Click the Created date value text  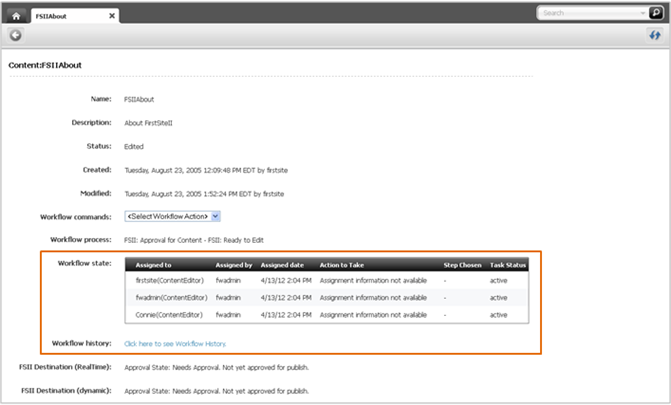click(206, 170)
